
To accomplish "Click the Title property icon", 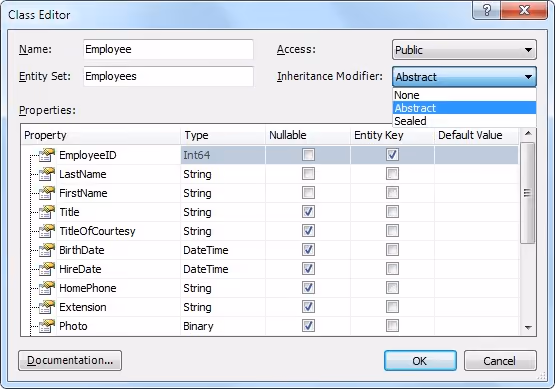I will (47, 212).
